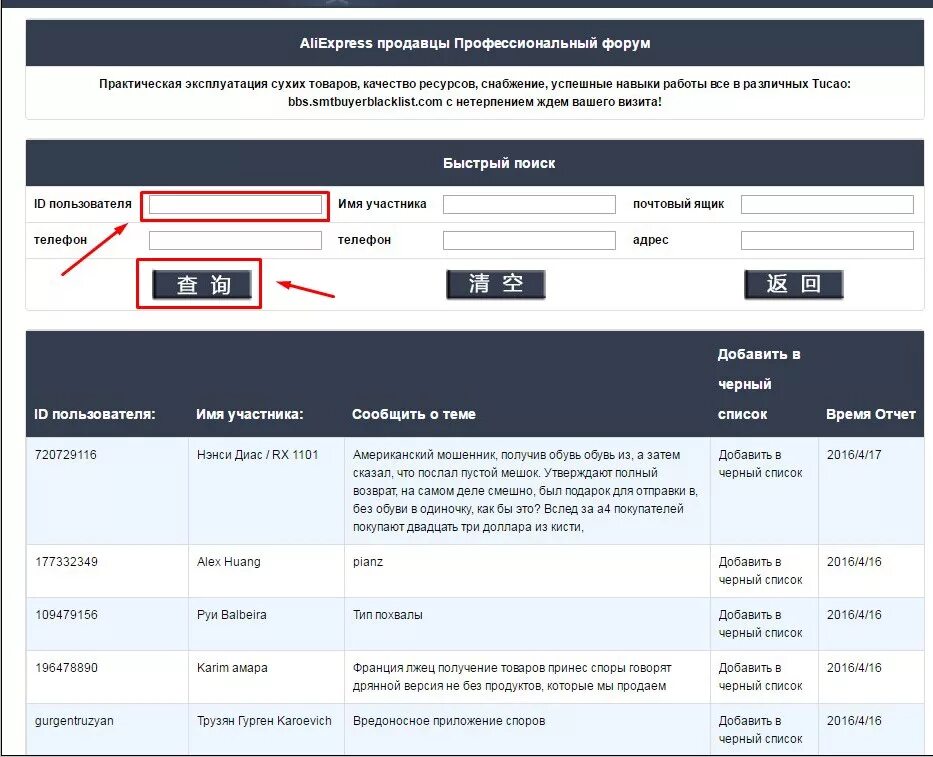Click the 'ID пользователя:' column header
Viewport: 933px width, 757px height.
click(95, 414)
